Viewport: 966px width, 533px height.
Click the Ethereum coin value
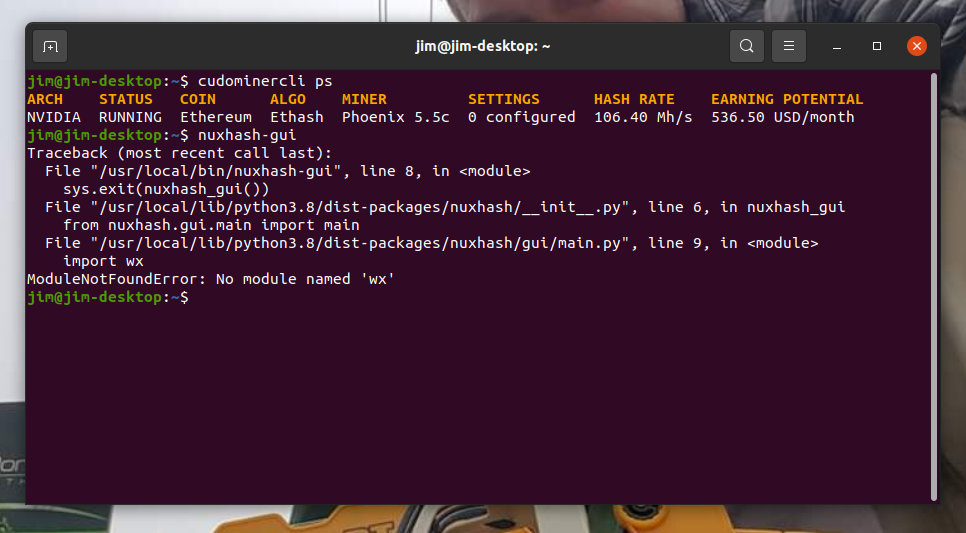[x=216, y=117]
